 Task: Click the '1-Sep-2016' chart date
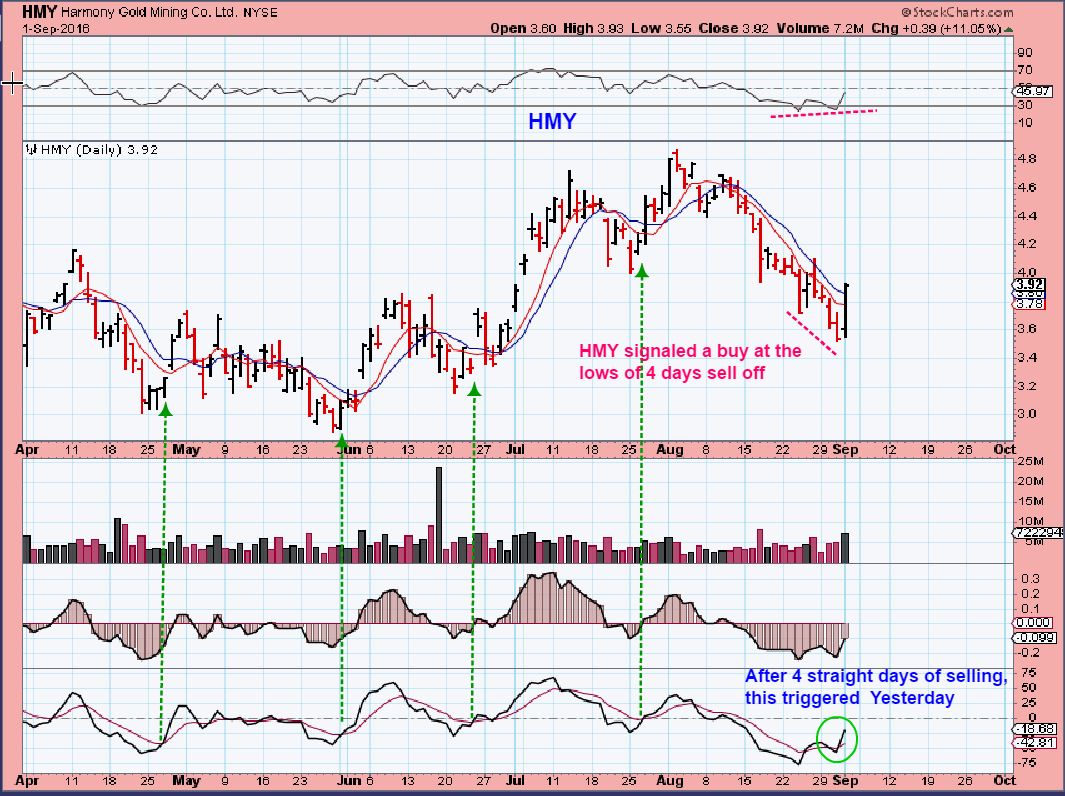(55, 29)
